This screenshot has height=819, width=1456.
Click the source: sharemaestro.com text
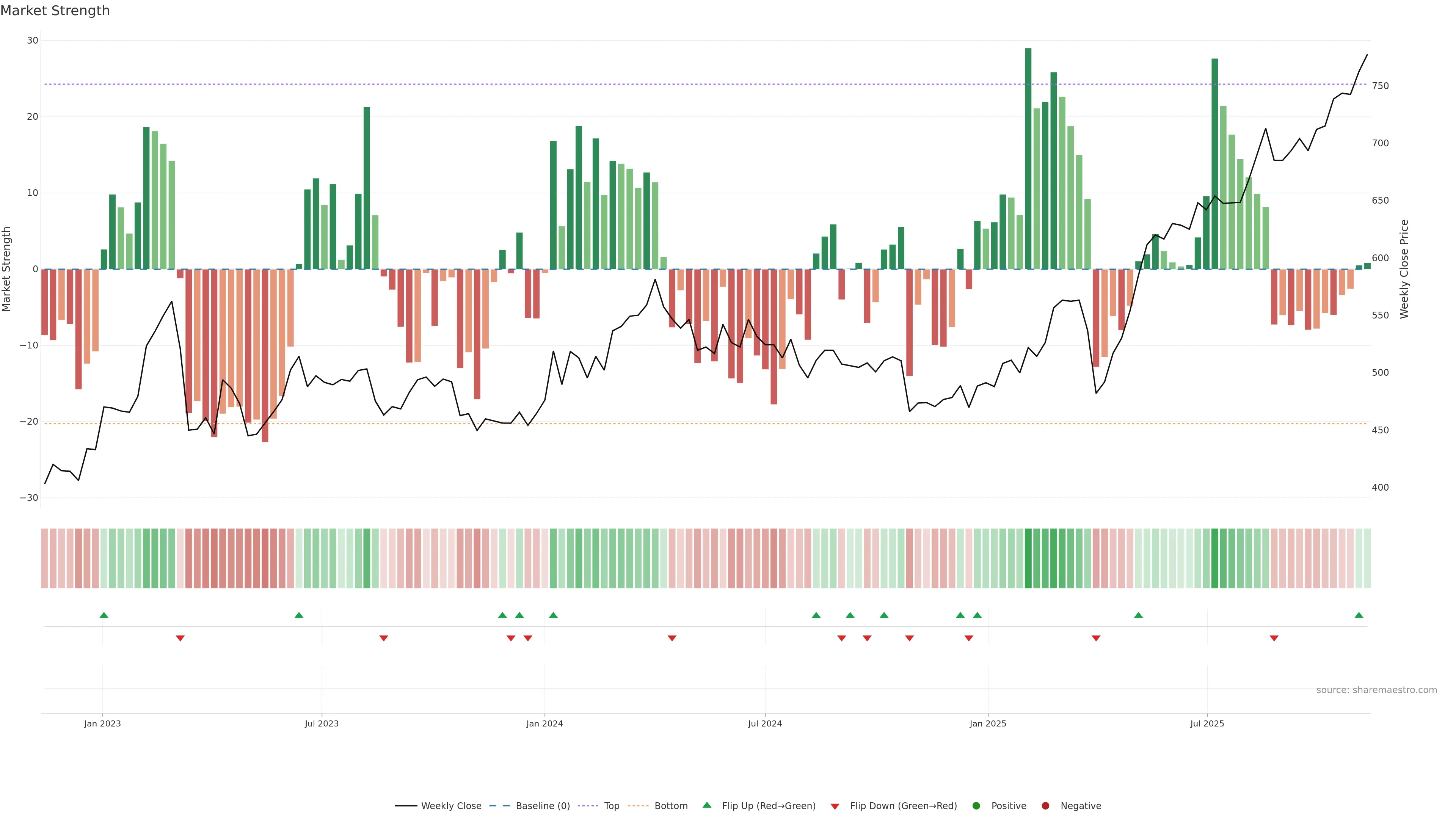point(1376,690)
